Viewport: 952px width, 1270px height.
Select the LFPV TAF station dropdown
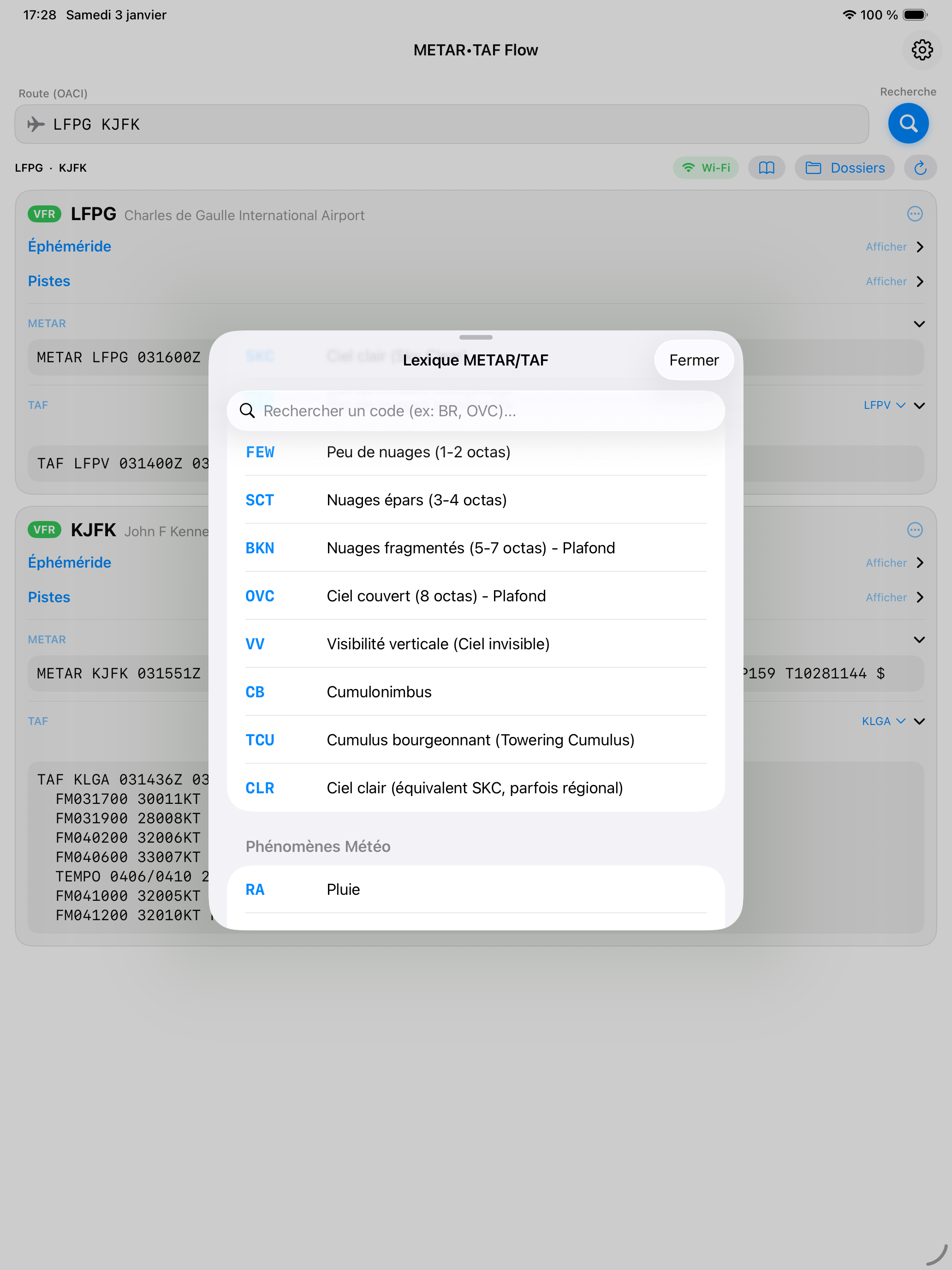tap(884, 405)
